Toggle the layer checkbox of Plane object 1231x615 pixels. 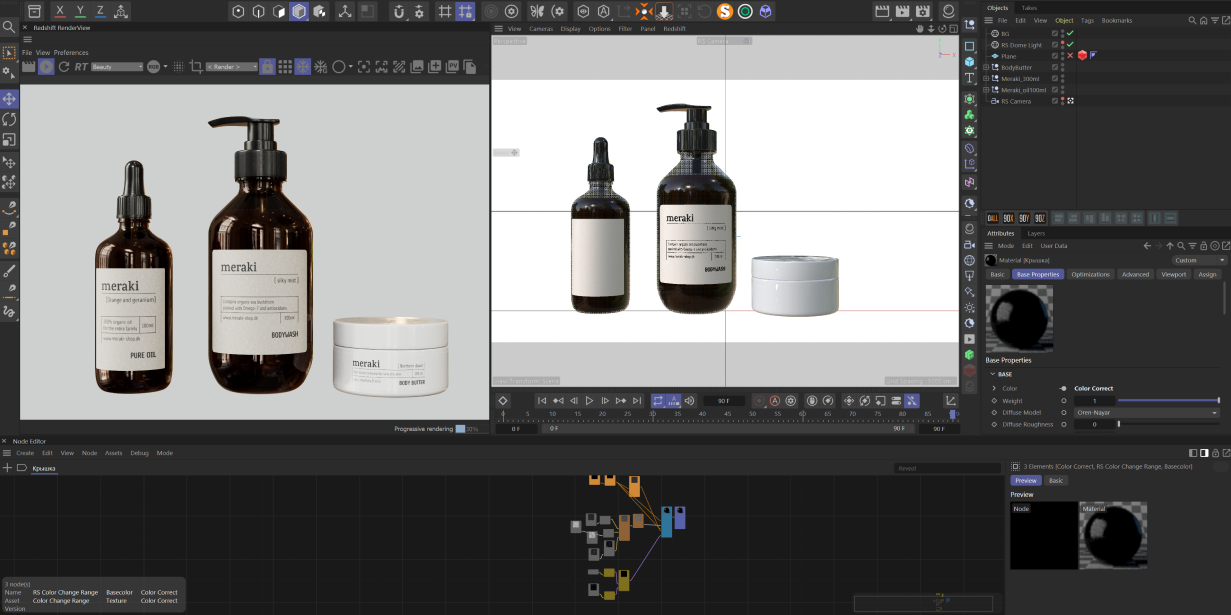pos(1054,56)
